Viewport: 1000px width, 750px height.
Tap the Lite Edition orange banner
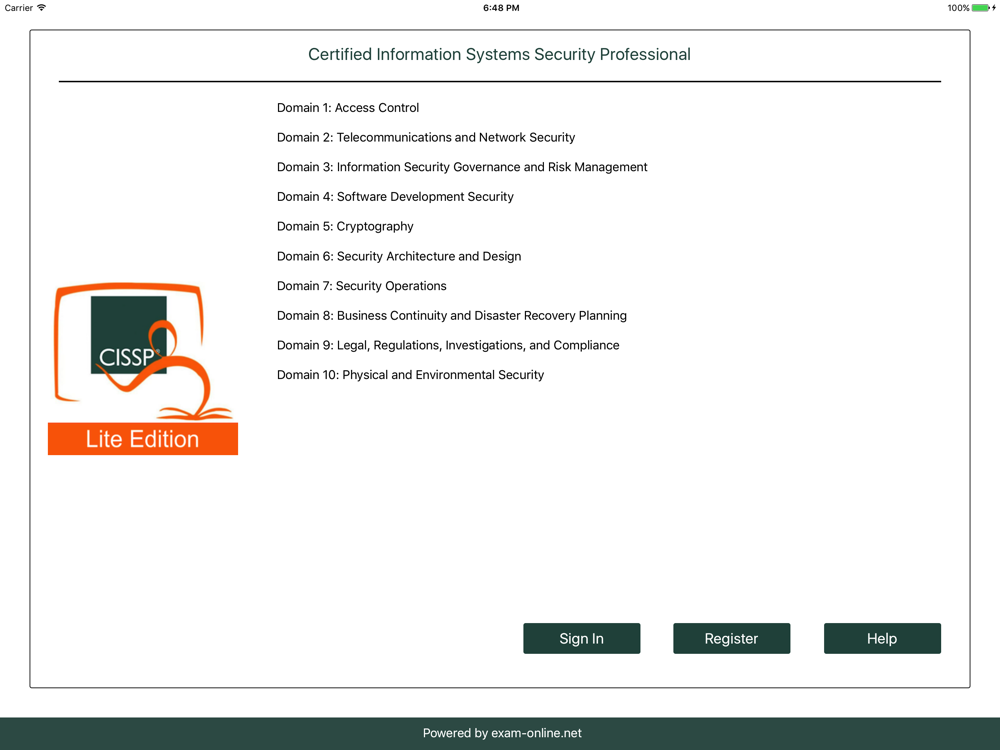coord(143,439)
